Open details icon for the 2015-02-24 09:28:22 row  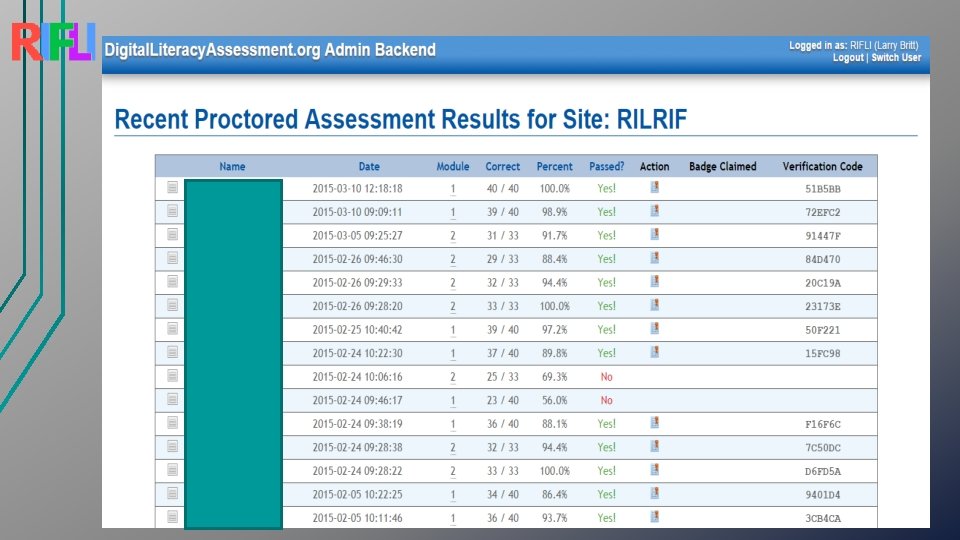tap(173, 470)
